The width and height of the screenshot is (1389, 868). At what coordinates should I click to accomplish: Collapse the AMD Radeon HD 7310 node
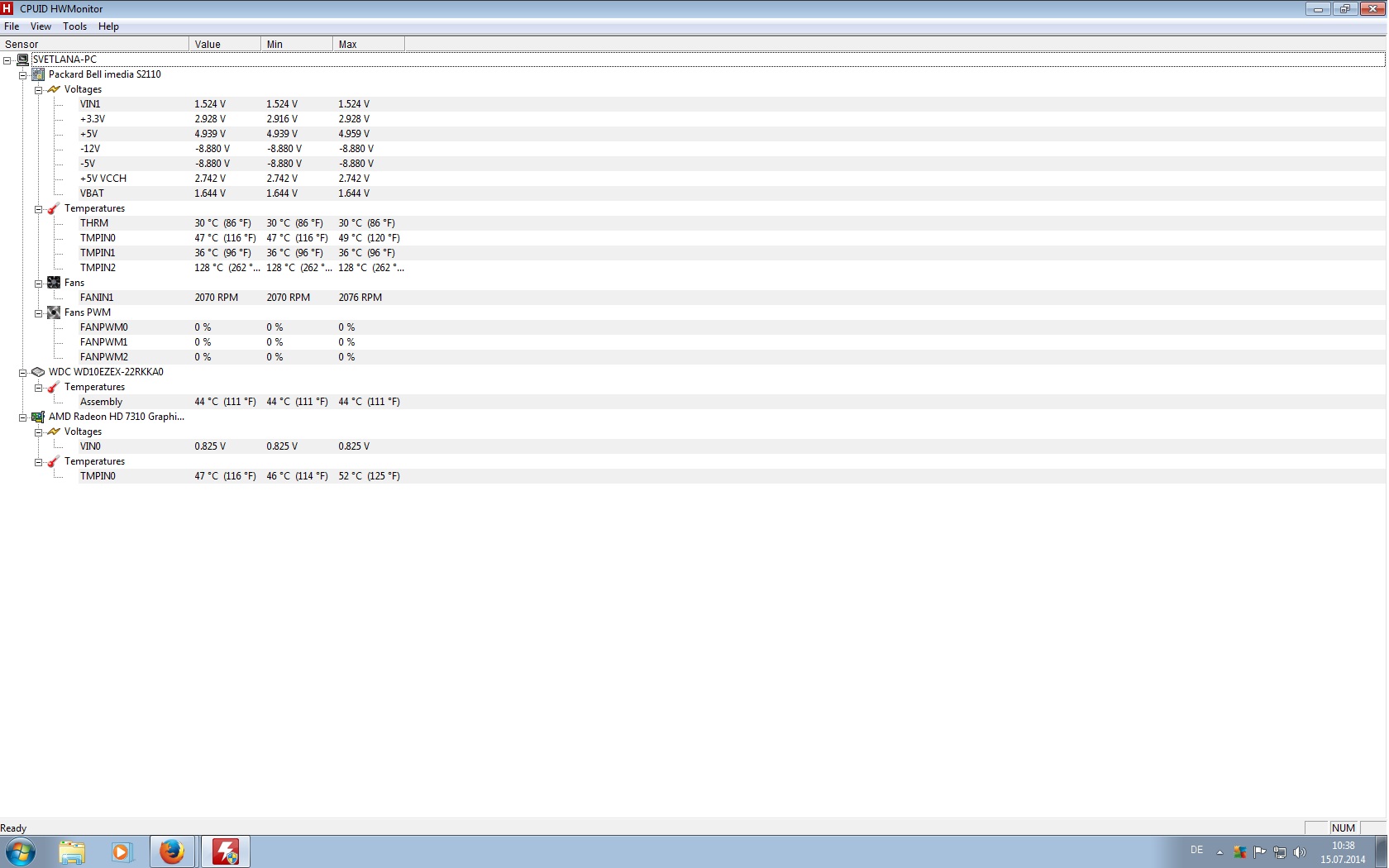pos(23,417)
